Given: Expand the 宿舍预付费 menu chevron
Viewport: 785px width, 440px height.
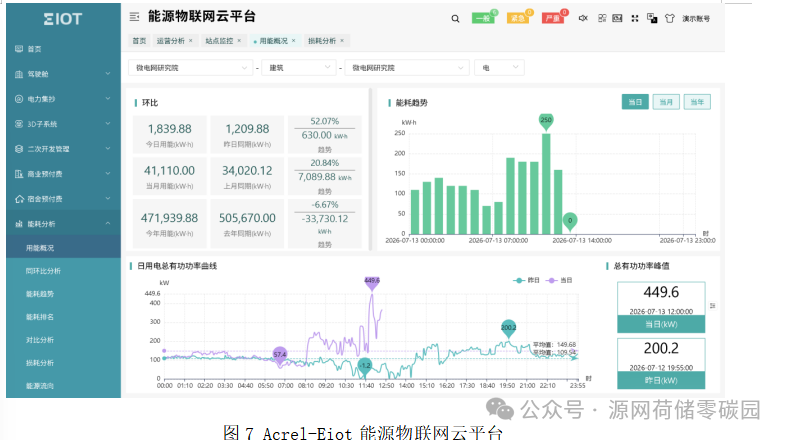Looking at the screenshot, I should pos(108,199).
